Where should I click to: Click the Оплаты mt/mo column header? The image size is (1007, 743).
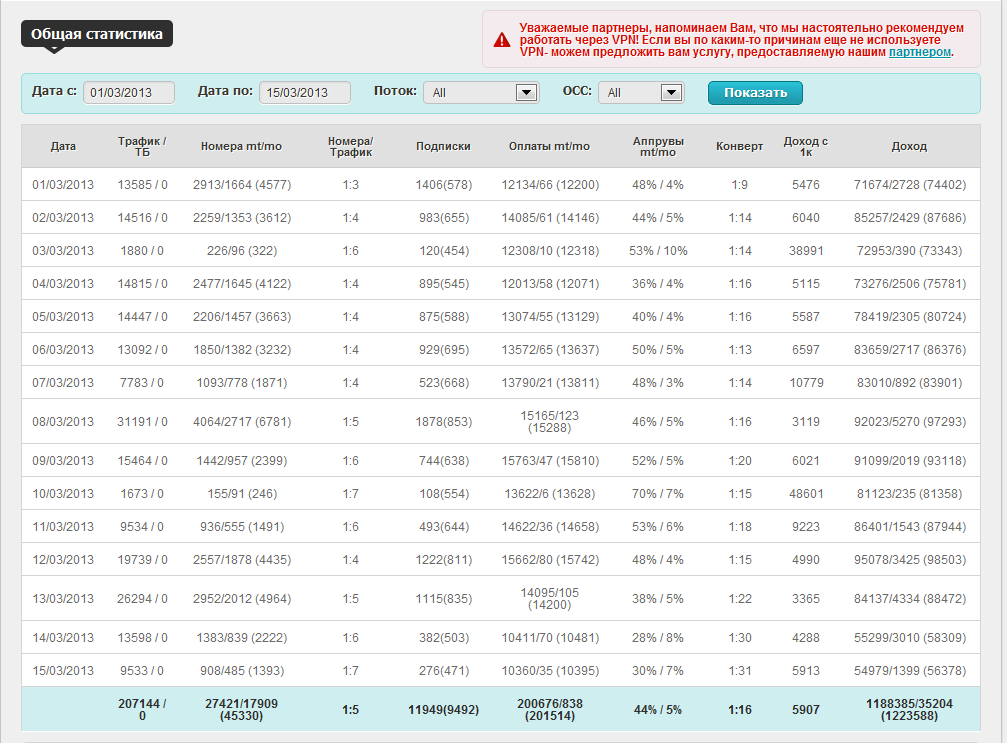[x=549, y=146]
